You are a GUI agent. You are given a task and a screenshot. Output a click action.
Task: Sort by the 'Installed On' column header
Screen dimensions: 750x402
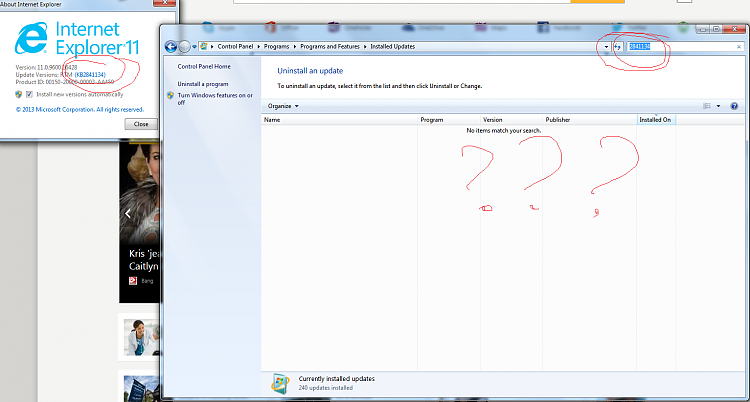click(x=656, y=120)
